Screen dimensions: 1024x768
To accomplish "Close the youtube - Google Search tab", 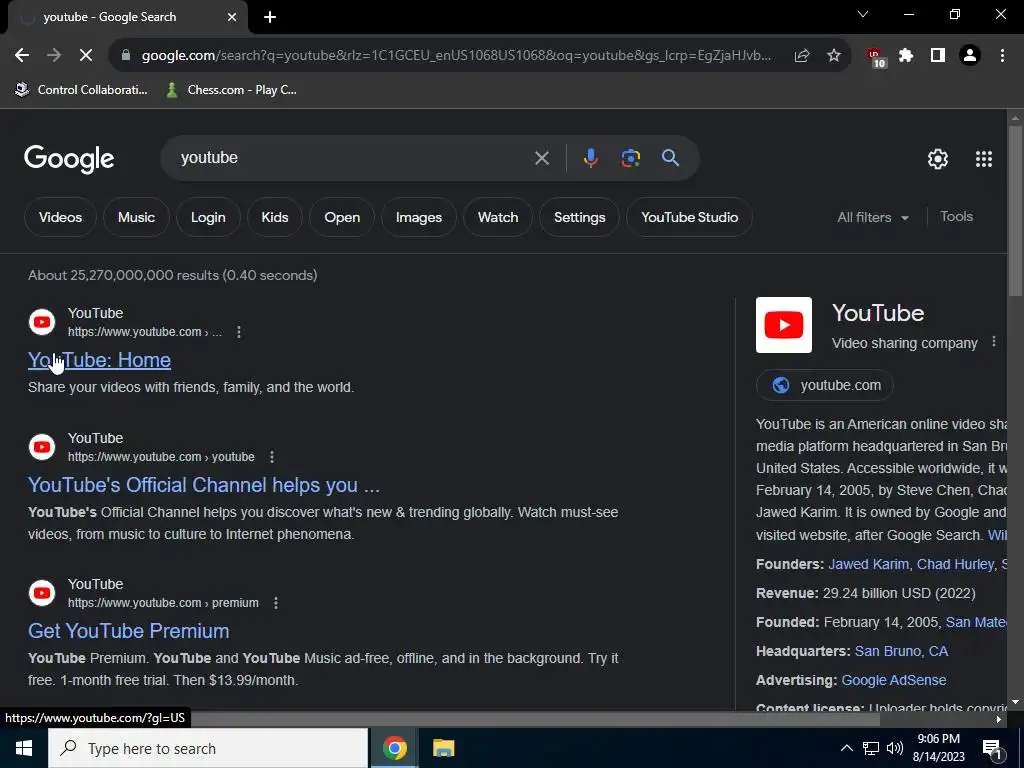I will click(x=232, y=17).
